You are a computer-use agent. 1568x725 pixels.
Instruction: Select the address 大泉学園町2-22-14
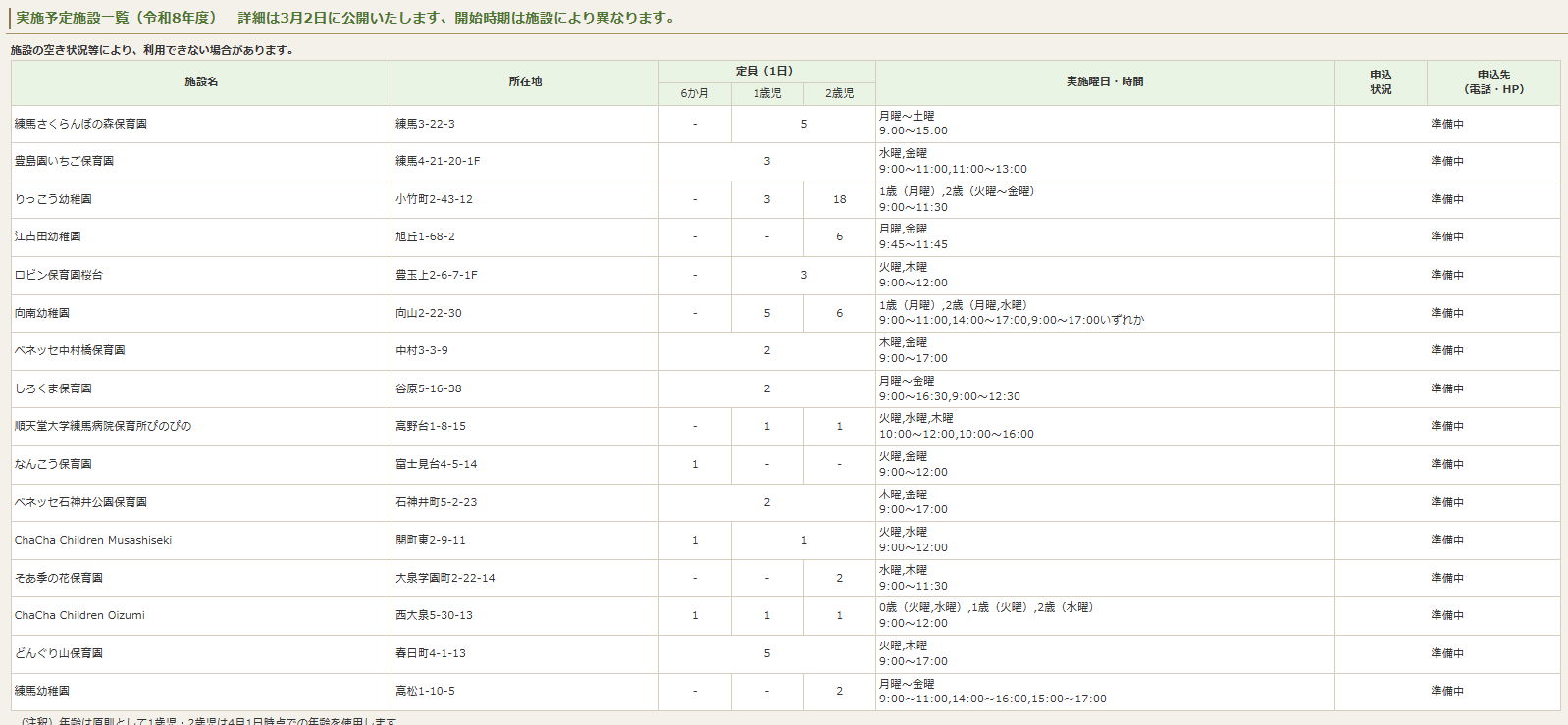(444, 579)
